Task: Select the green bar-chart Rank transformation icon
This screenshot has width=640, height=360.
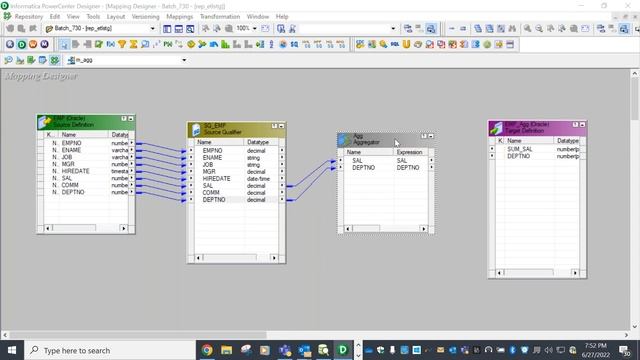Action: coord(225,44)
